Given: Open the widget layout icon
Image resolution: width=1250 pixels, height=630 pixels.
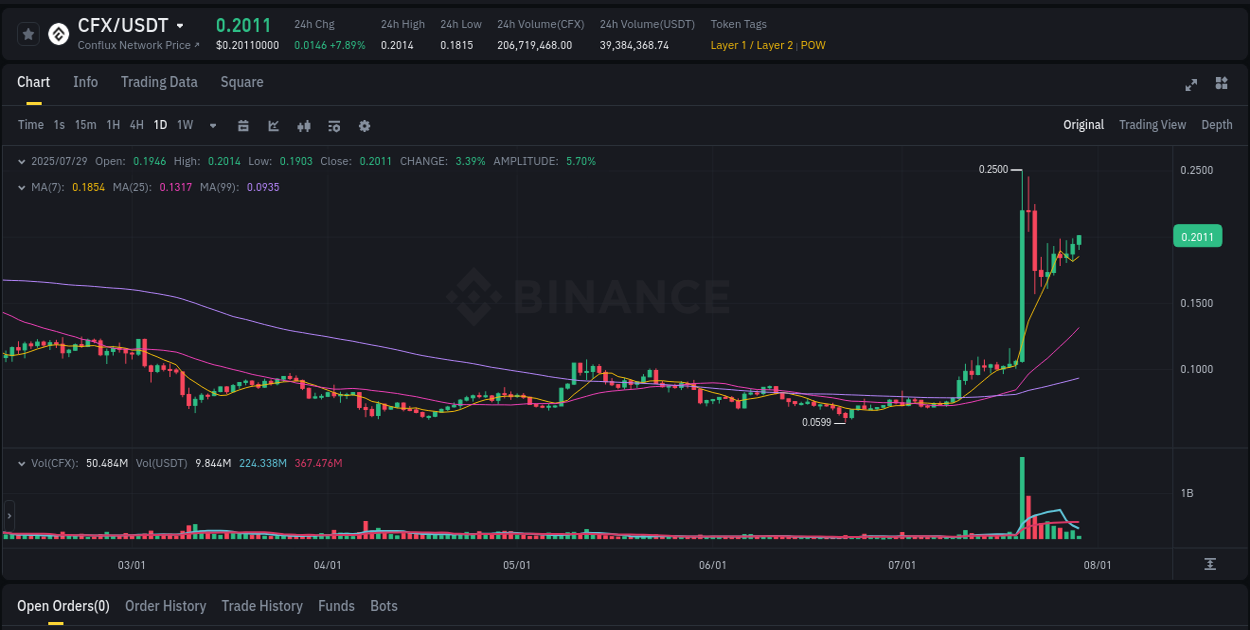Looking at the screenshot, I should pos(1220,85).
